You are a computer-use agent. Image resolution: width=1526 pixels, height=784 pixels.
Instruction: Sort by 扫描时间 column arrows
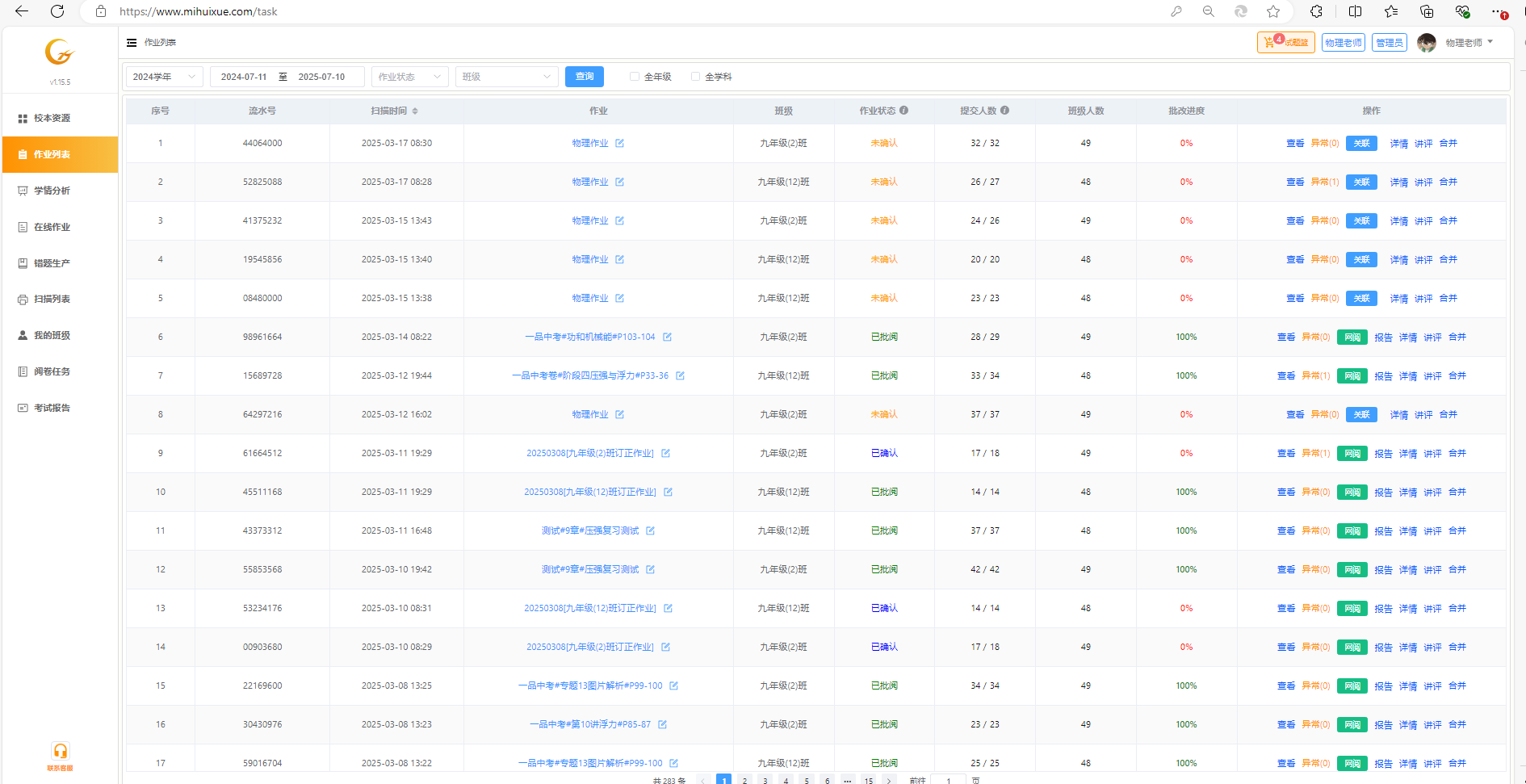415,111
